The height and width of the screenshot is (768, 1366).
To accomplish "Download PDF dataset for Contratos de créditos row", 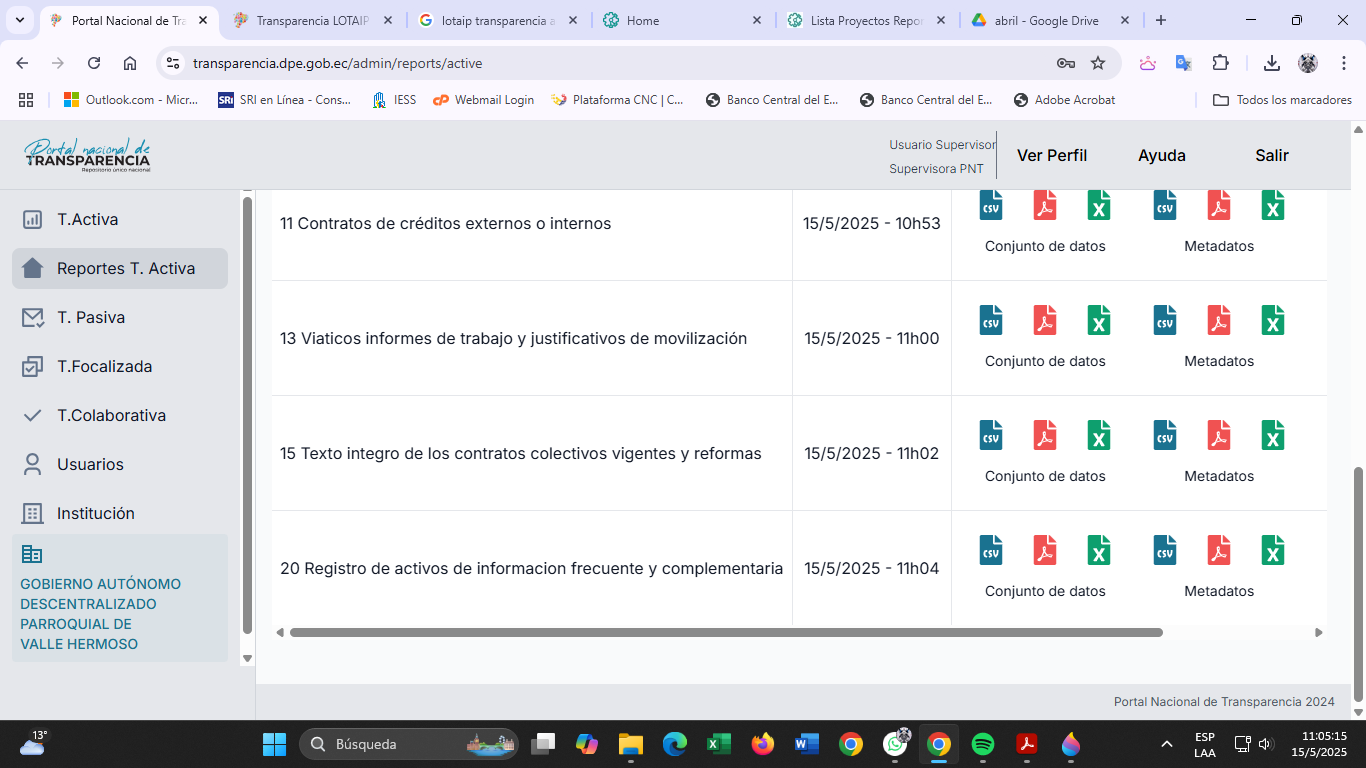I will click(x=1045, y=205).
